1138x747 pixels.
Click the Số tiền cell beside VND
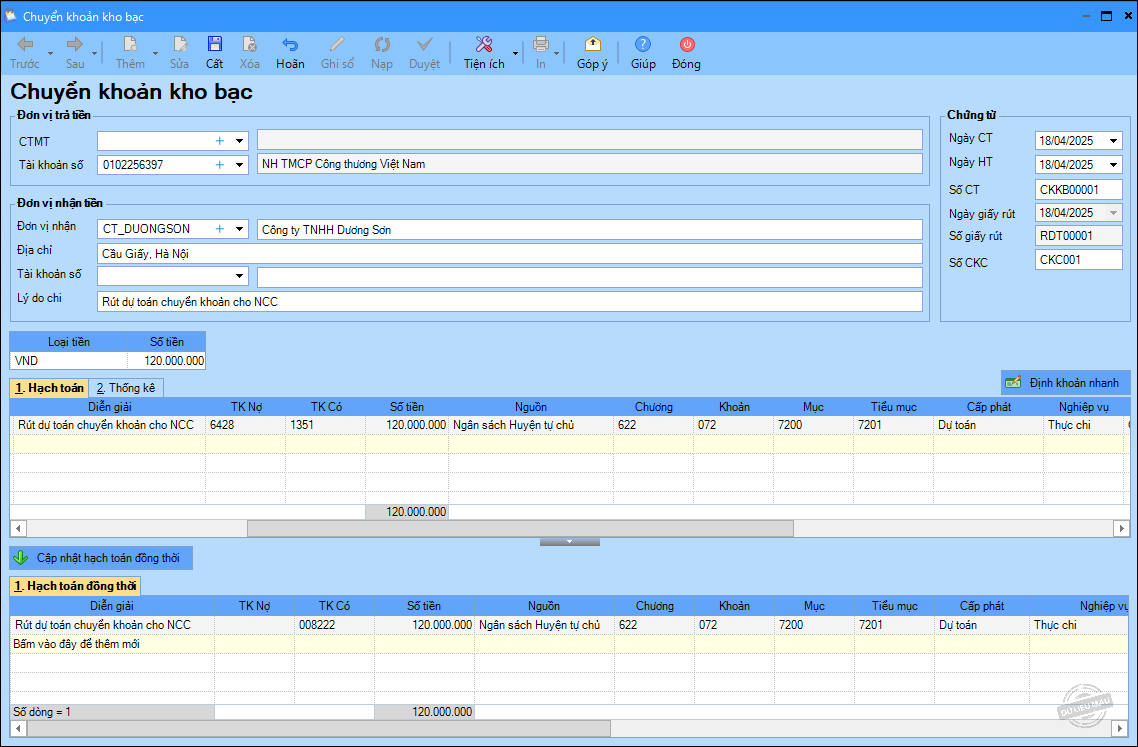point(167,361)
